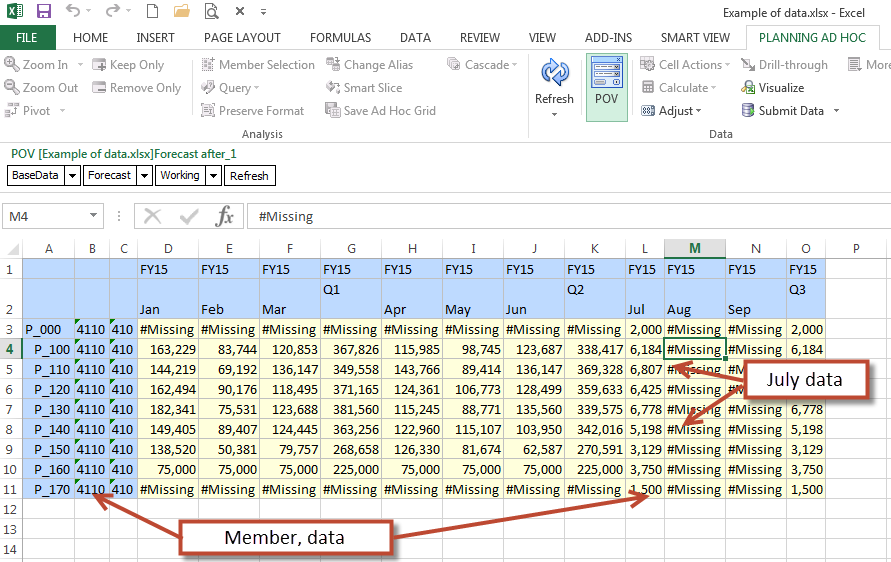Toggle the POV ribbon button
Image resolution: width=891 pixels, height=562 pixels.
click(x=606, y=88)
